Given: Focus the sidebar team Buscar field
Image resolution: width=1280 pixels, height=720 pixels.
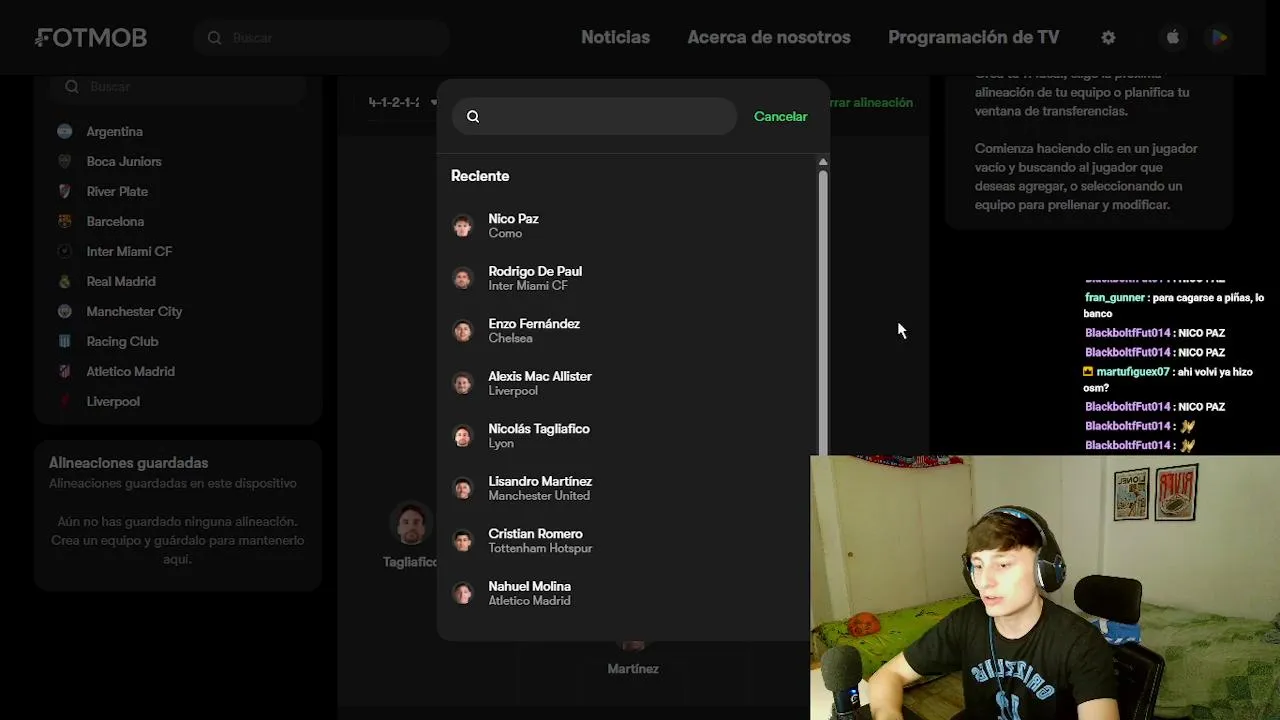Looking at the screenshot, I should pyautogui.click(x=178, y=87).
